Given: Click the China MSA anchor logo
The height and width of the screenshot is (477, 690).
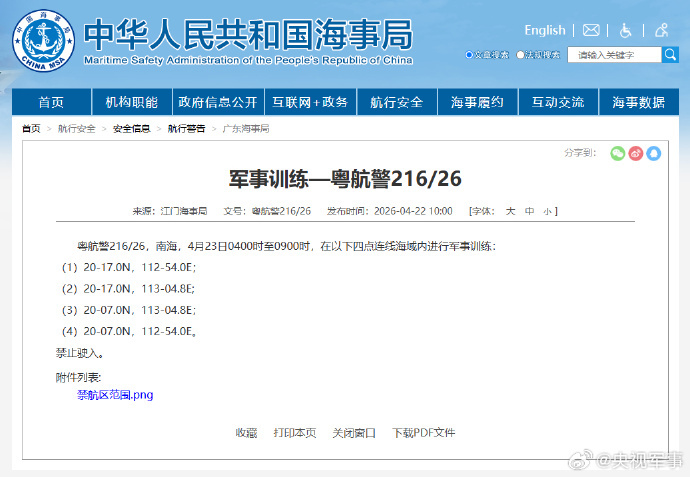Looking at the screenshot, I should 43,40.
